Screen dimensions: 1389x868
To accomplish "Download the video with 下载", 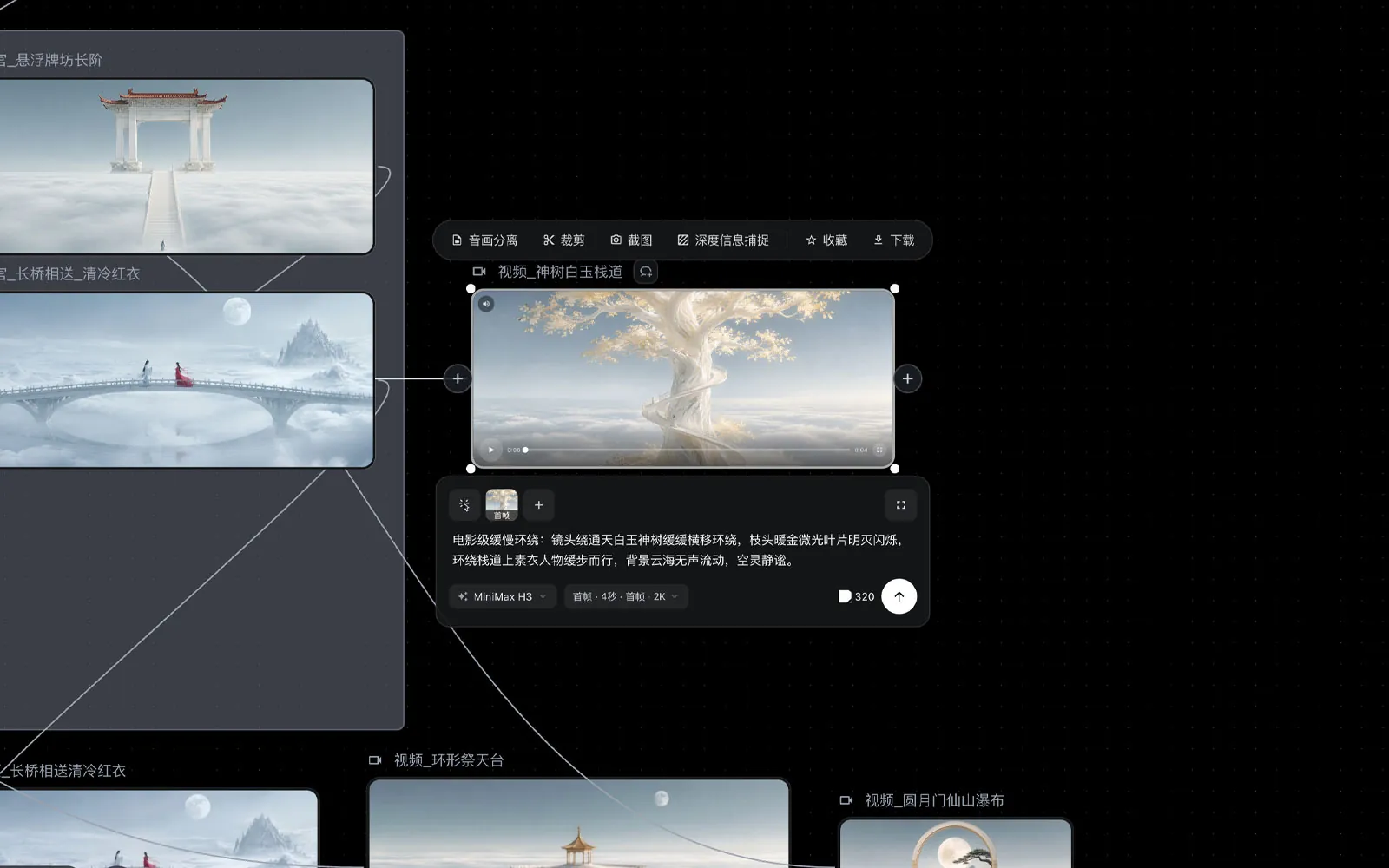I will click(x=893, y=240).
